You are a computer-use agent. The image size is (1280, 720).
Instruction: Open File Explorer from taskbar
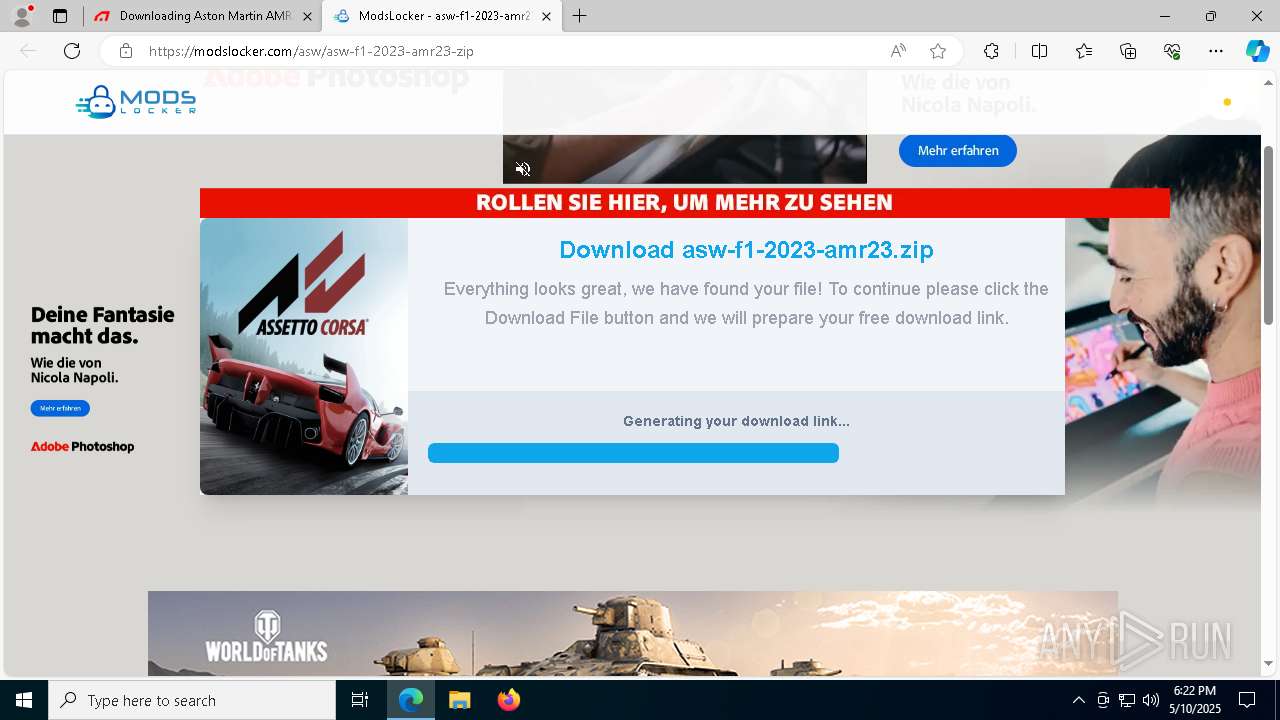point(459,700)
